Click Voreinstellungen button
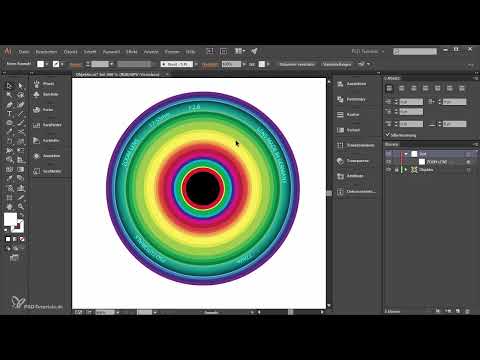The width and height of the screenshot is (480, 360). point(337,64)
